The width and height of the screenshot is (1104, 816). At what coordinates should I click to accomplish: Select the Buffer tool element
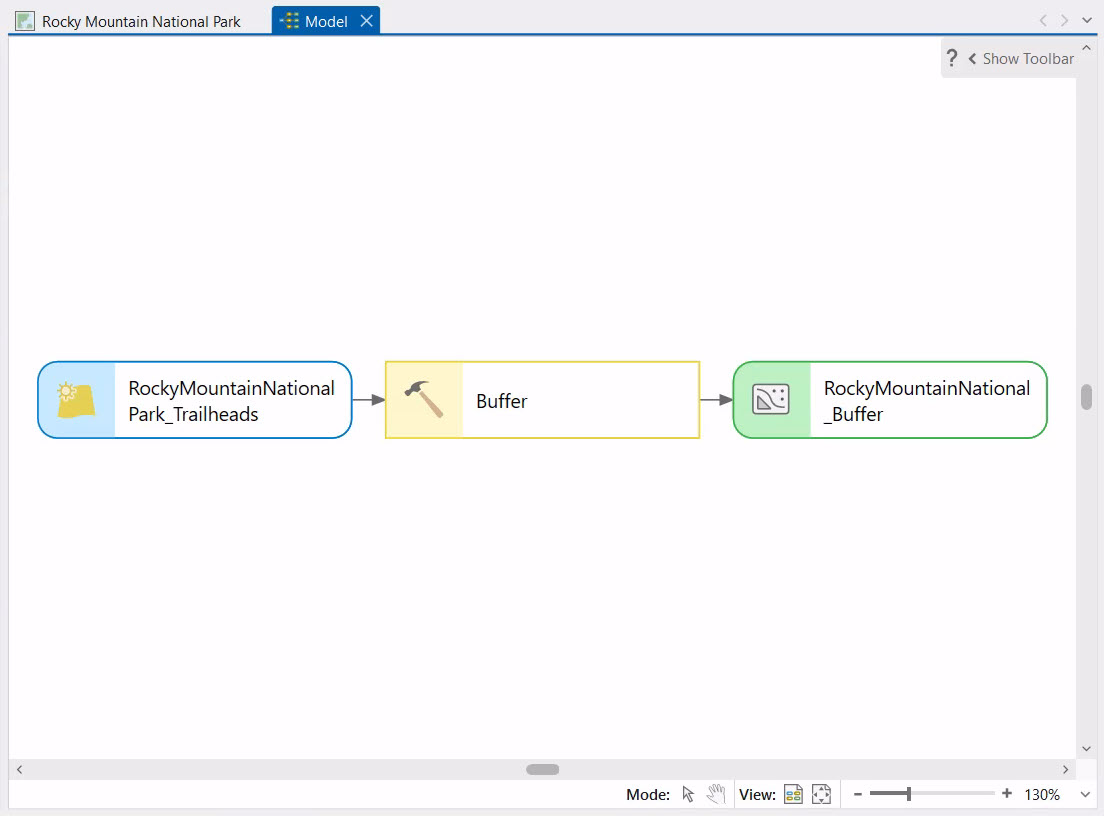tap(542, 400)
